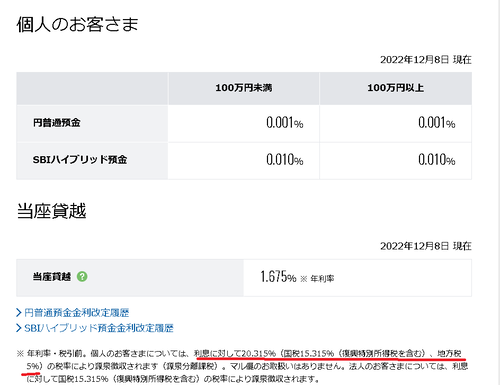Click SBIハイブリッド預金 rate under 100万円未満

285,160
